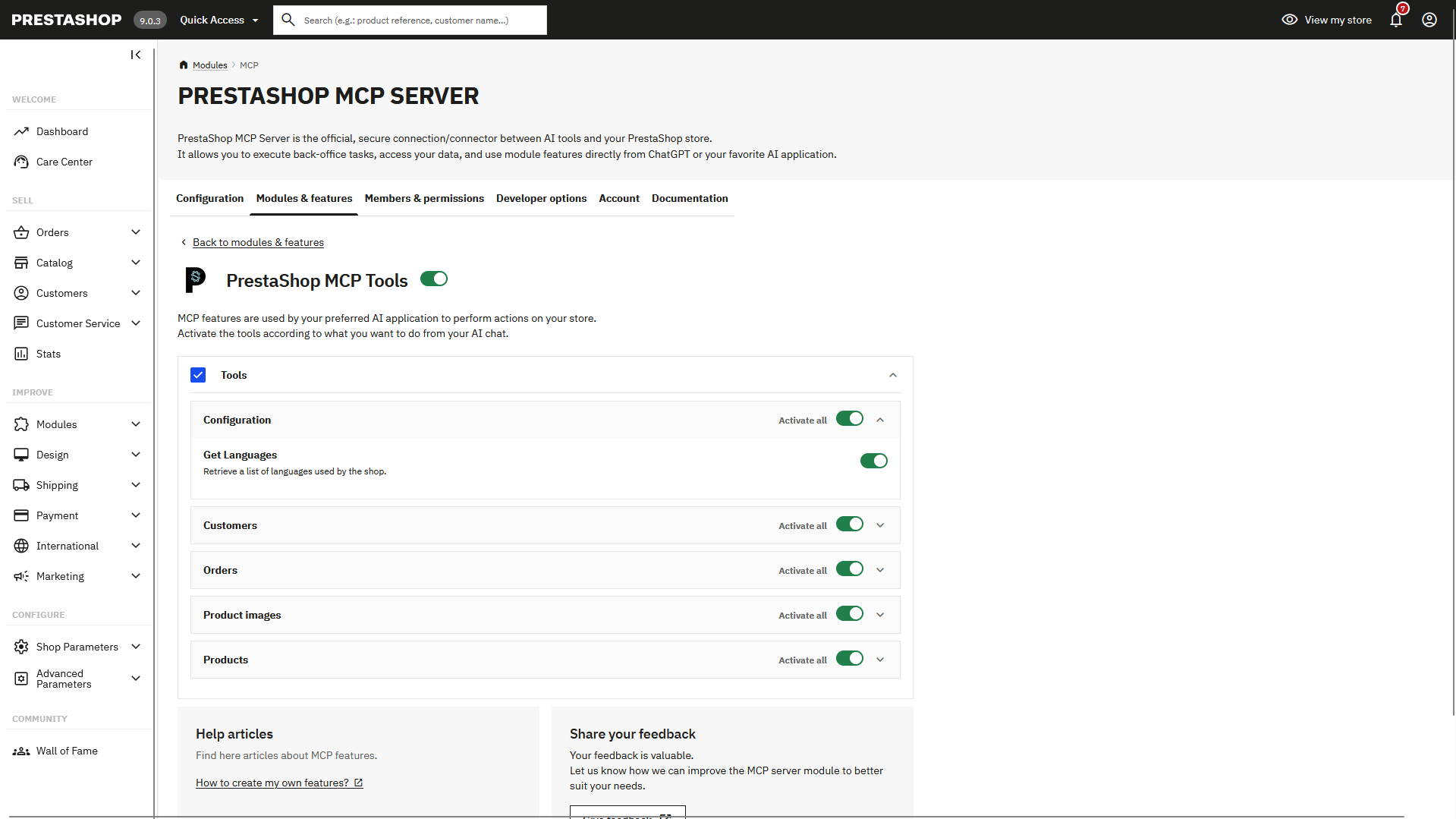This screenshot has height=819, width=1456.
Task: Collapse the Configuration tools group
Action: 880,420
